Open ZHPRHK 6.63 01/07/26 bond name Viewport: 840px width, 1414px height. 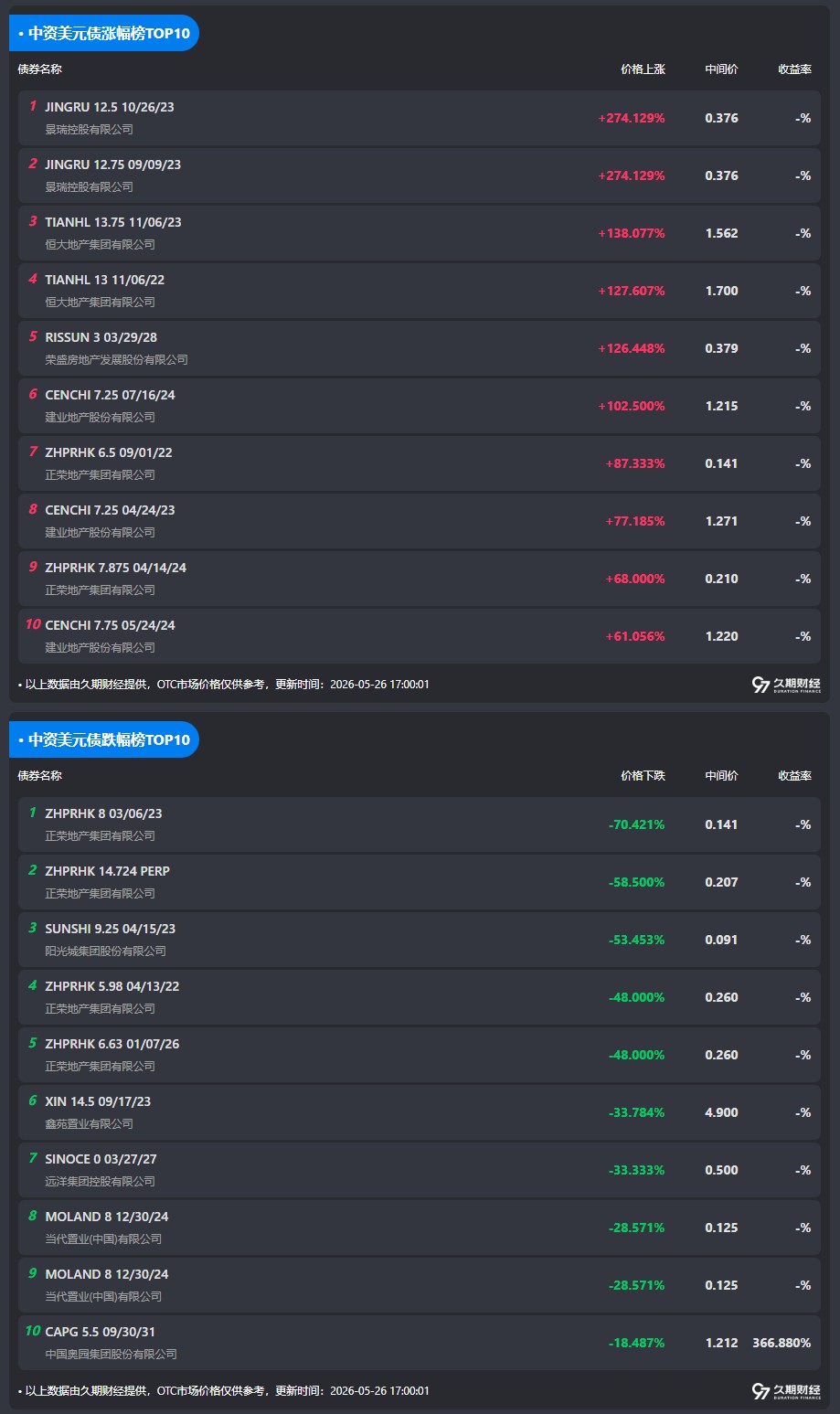point(112,1044)
